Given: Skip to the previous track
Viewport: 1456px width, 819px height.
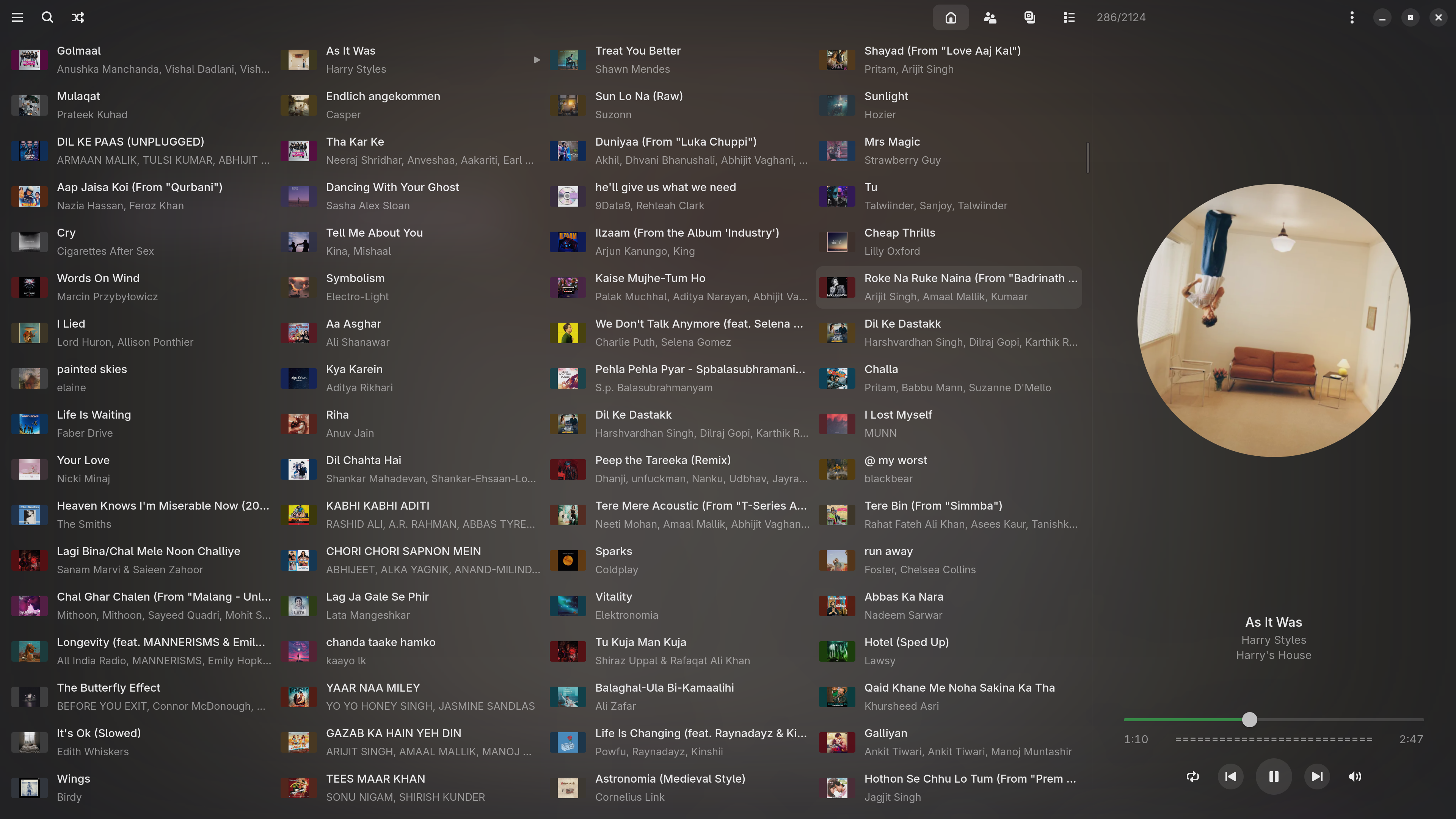Looking at the screenshot, I should pyautogui.click(x=1230, y=777).
